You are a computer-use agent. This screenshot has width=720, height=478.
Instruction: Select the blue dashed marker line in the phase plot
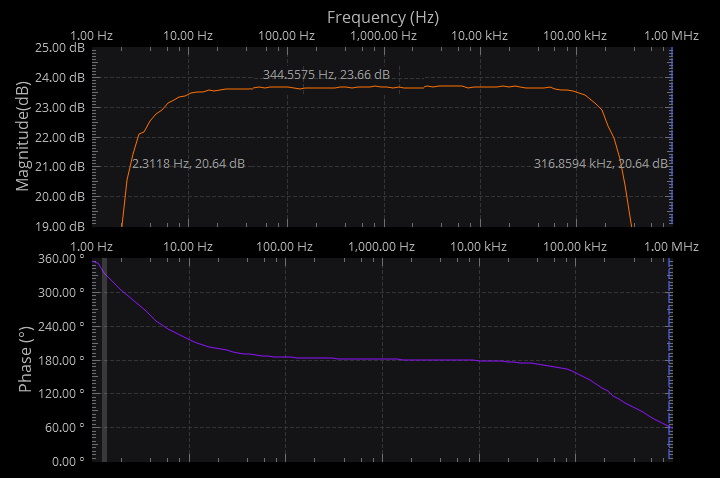coord(670,360)
